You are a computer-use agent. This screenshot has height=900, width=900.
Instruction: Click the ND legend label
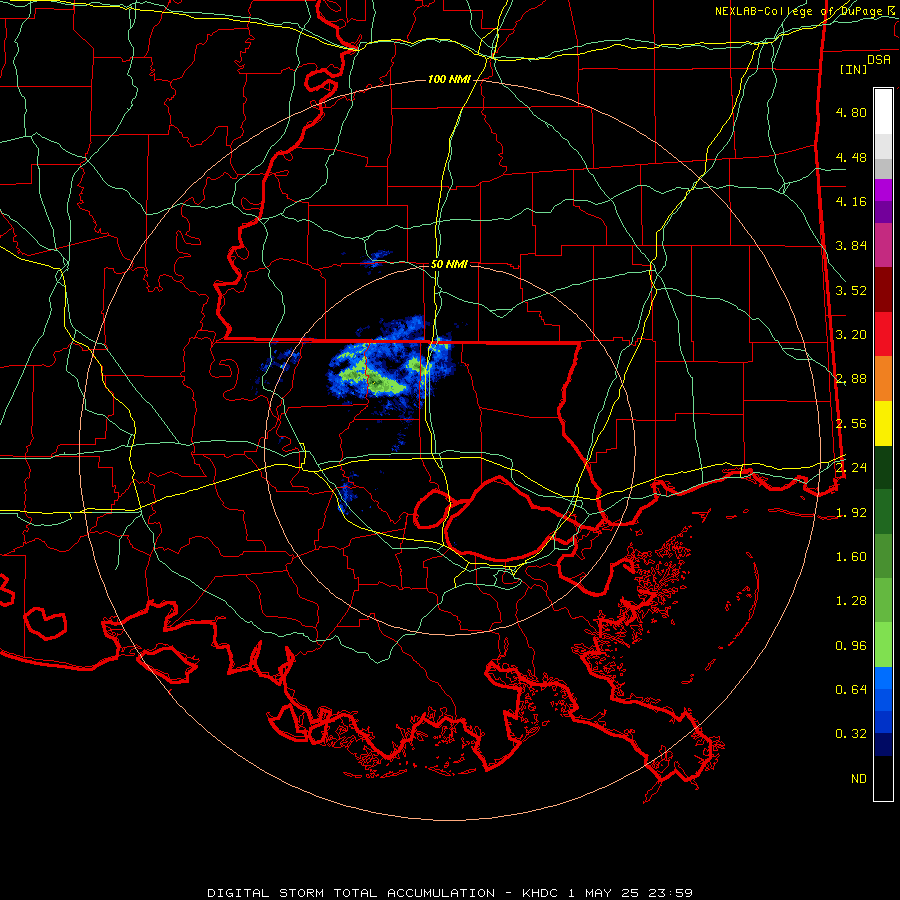[x=859, y=779]
